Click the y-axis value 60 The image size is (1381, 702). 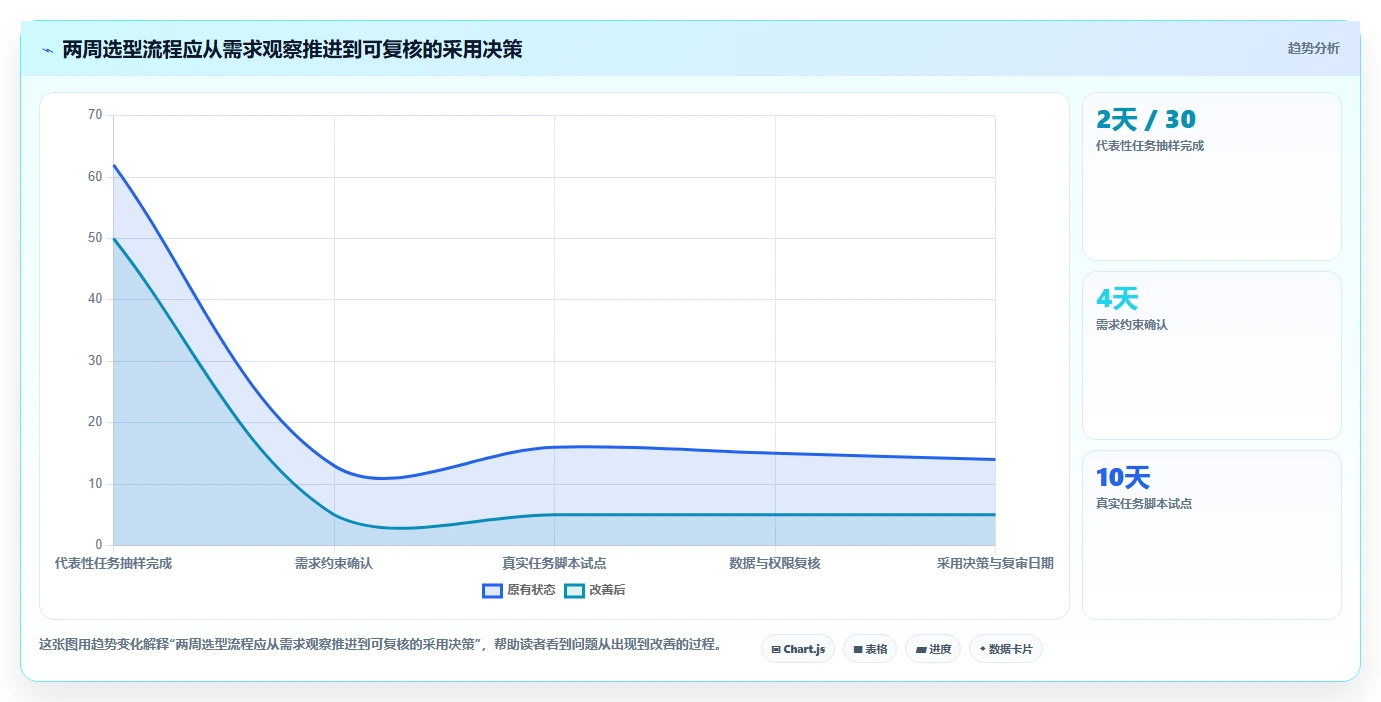pos(95,177)
